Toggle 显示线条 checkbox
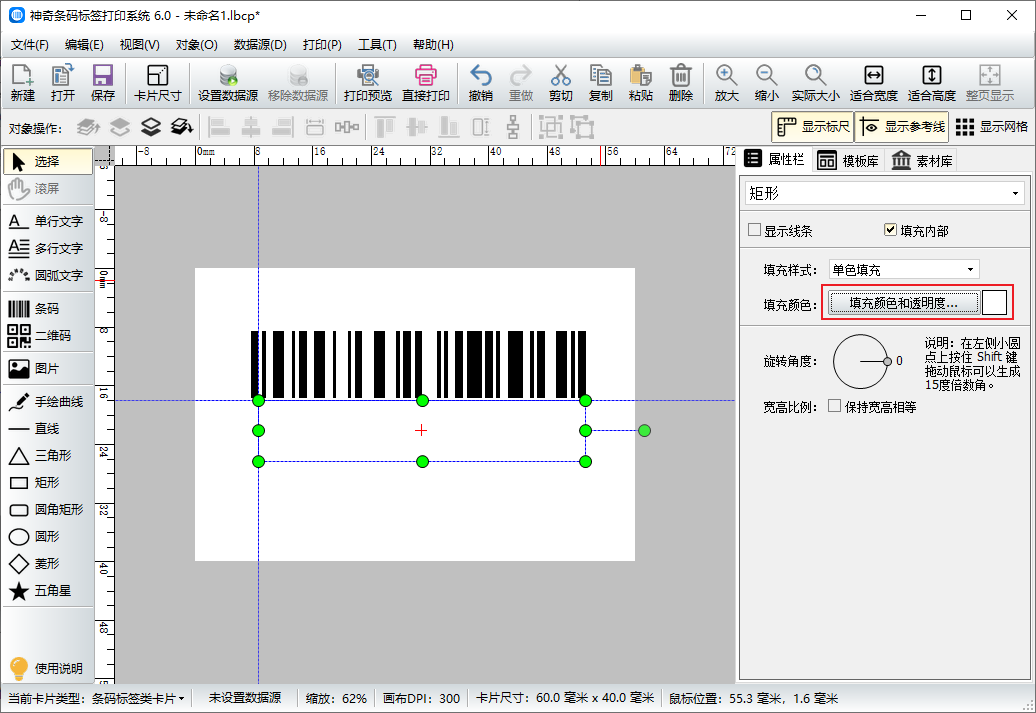The image size is (1036, 713). pyautogui.click(x=755, y=230)
